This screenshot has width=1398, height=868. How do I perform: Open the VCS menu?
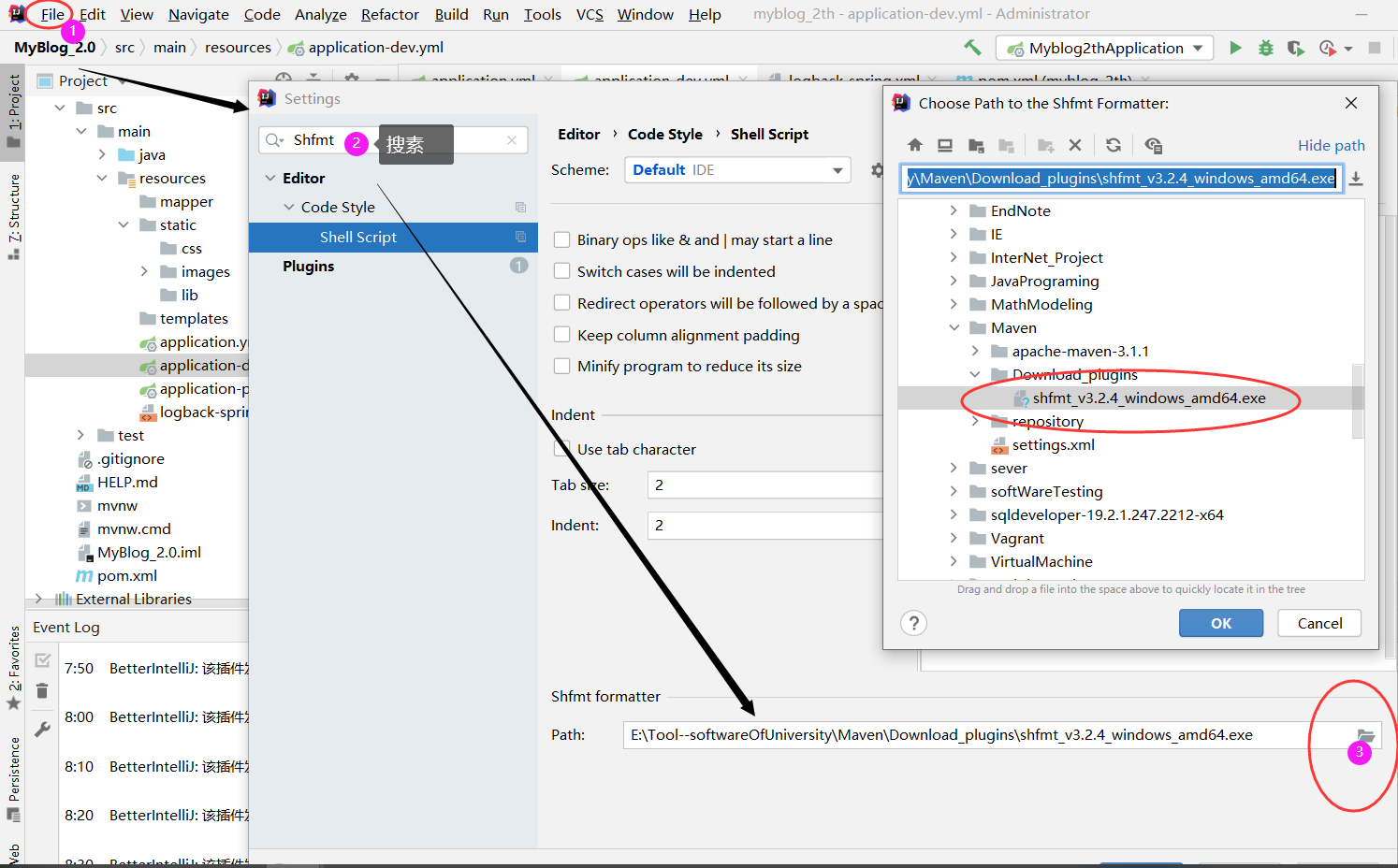point(591,14)
